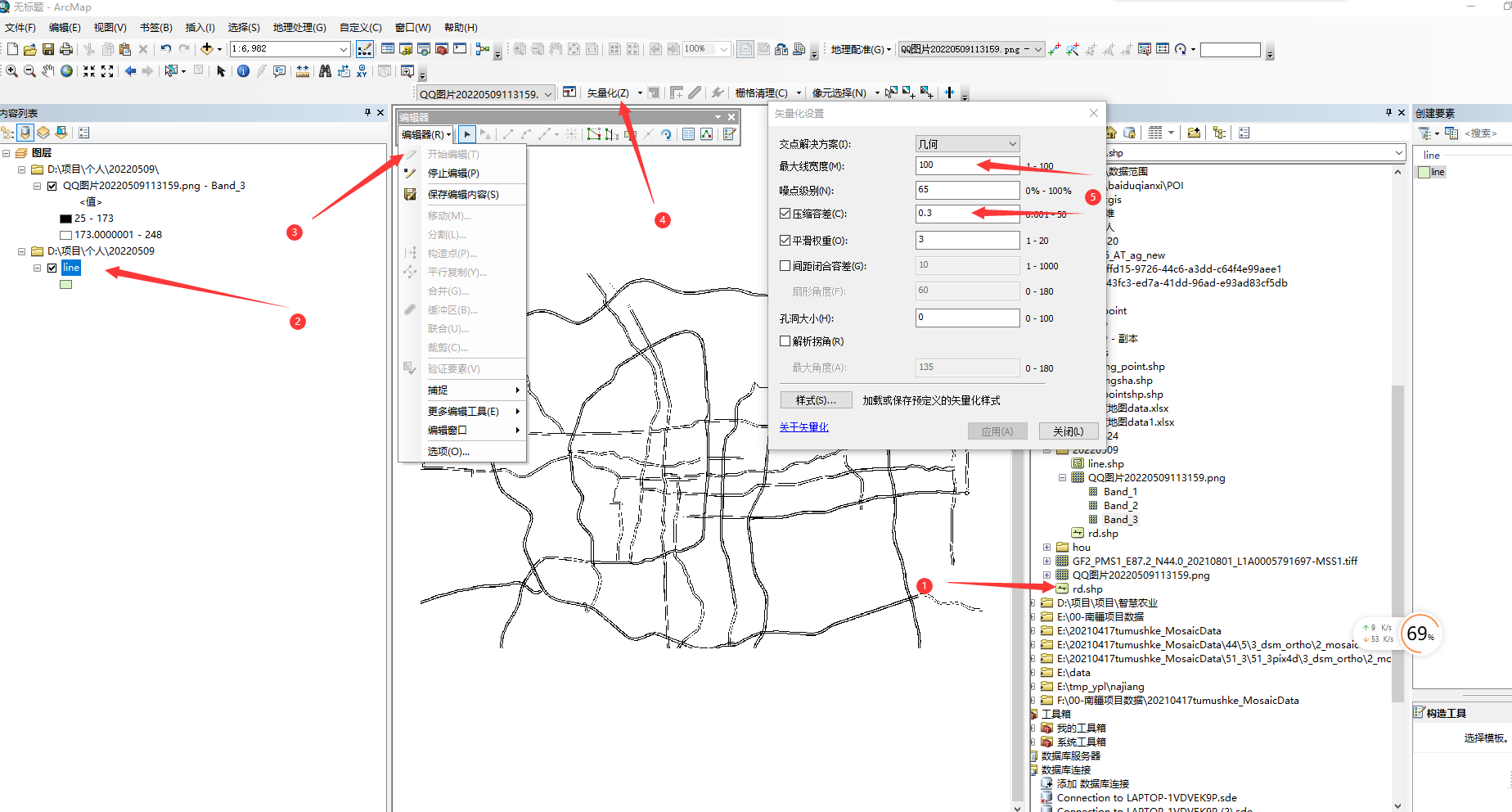
Task: Toggle the Editor toolbar icon
Action: coord(365,49)
